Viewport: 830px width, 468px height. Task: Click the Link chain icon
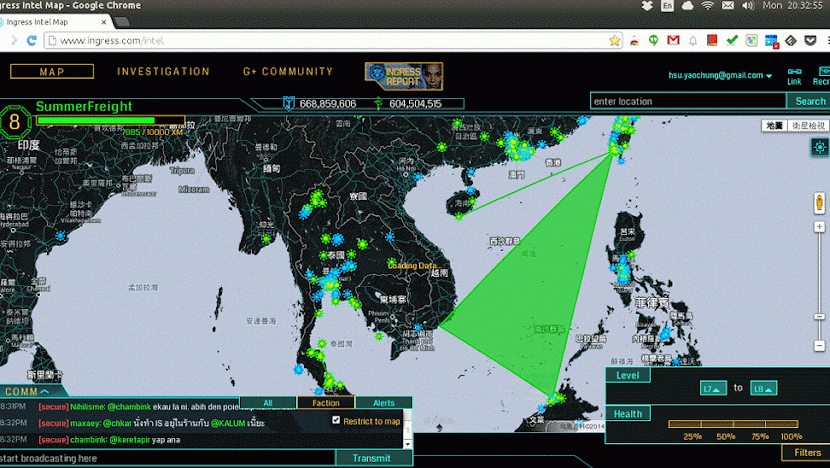pyautogui.click(x=795, y=71)
